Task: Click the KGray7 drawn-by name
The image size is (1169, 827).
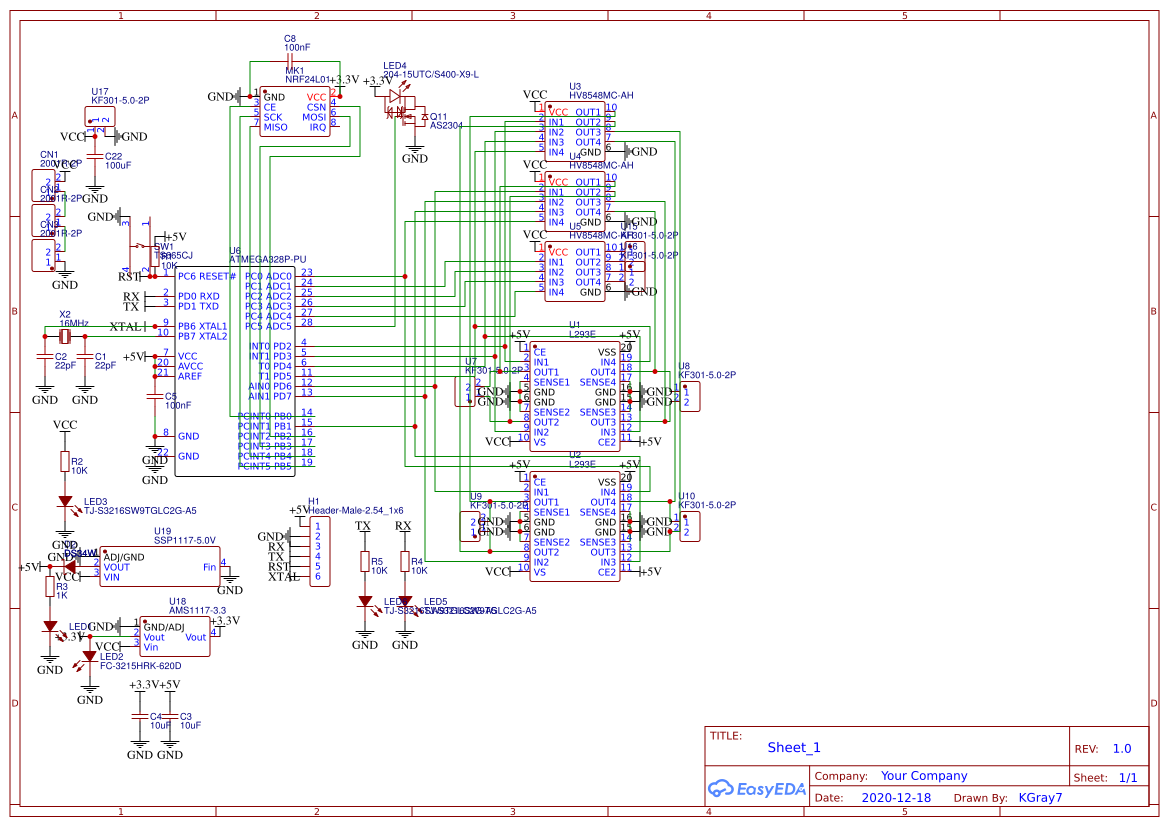Action: click(x=1040, y=797)
